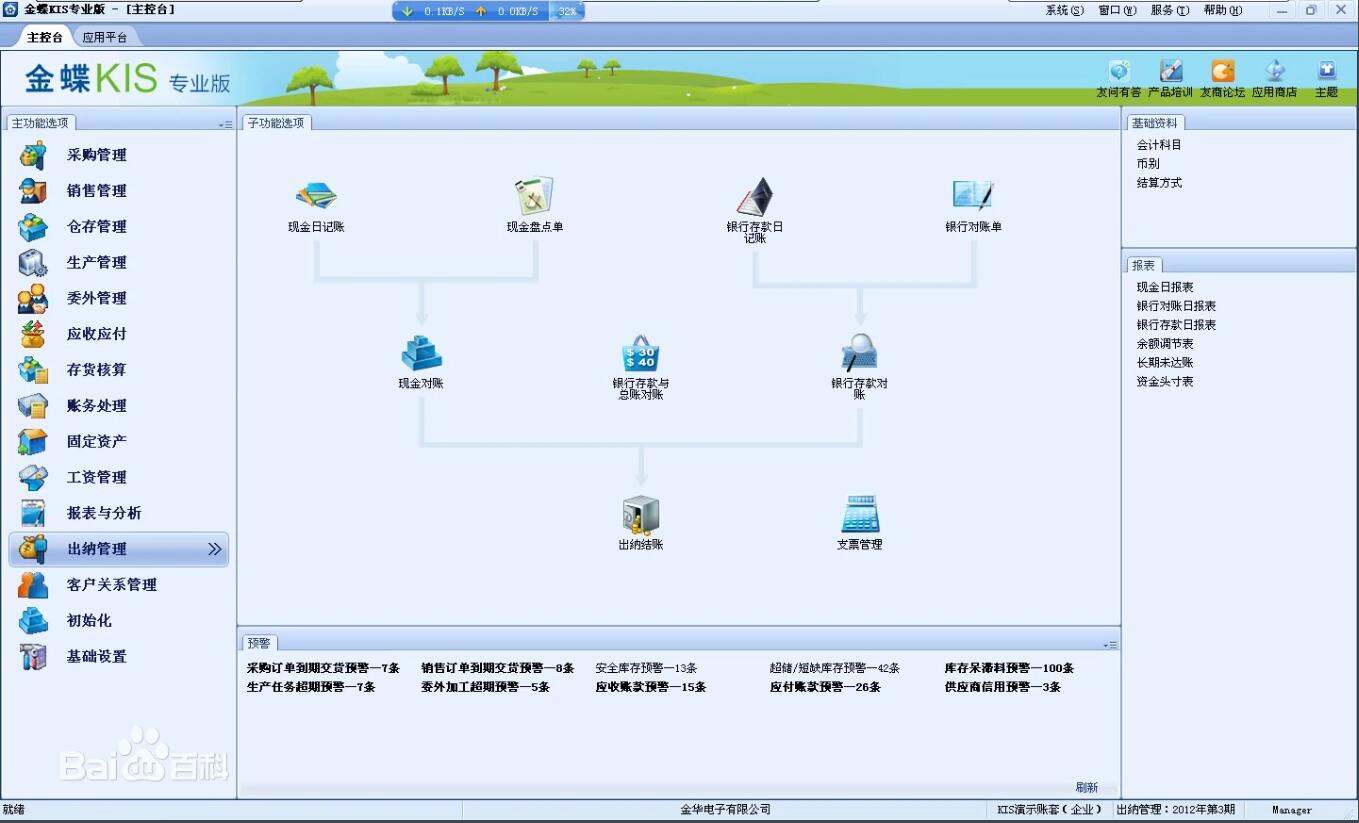
Task: Open the 银行存款对账 magnifier icon
Action: coord(859,353)
